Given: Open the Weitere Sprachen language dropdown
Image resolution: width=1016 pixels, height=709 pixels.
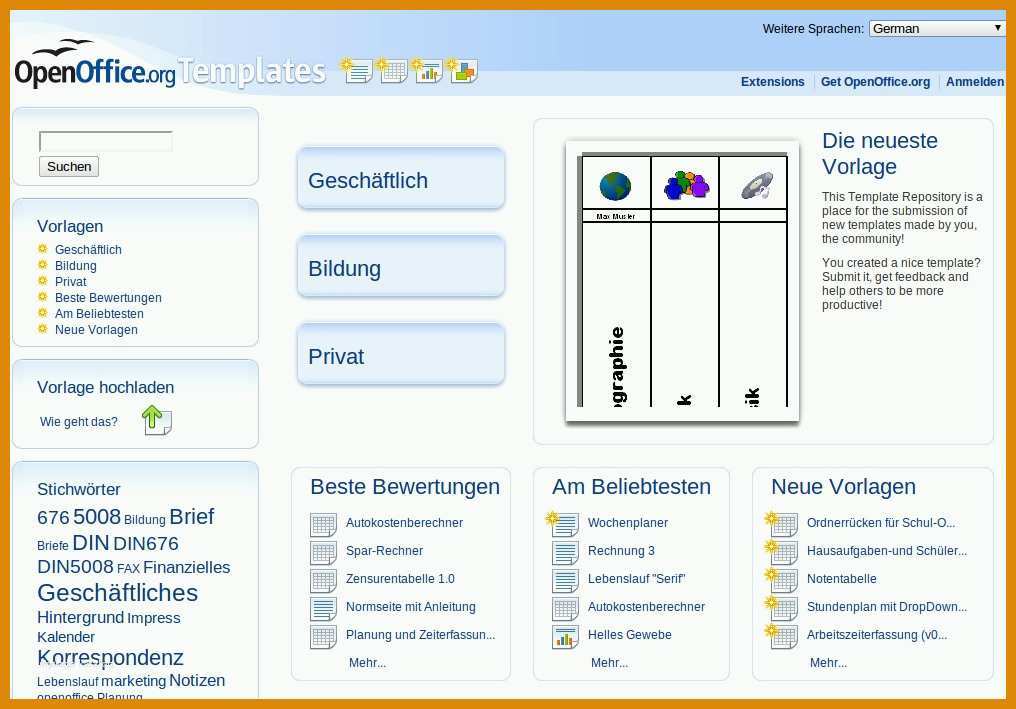Looking at the screenshot, I should point(937,29).
